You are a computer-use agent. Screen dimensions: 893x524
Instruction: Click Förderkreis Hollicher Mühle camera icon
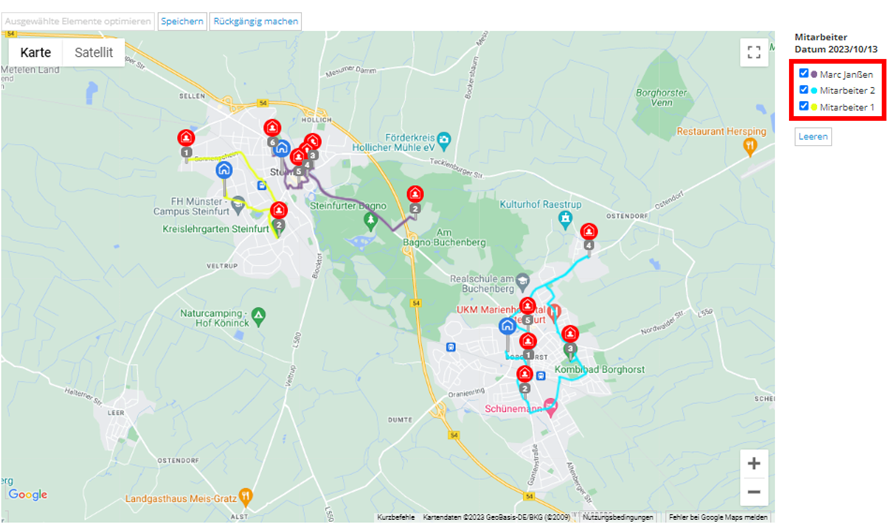444,139
